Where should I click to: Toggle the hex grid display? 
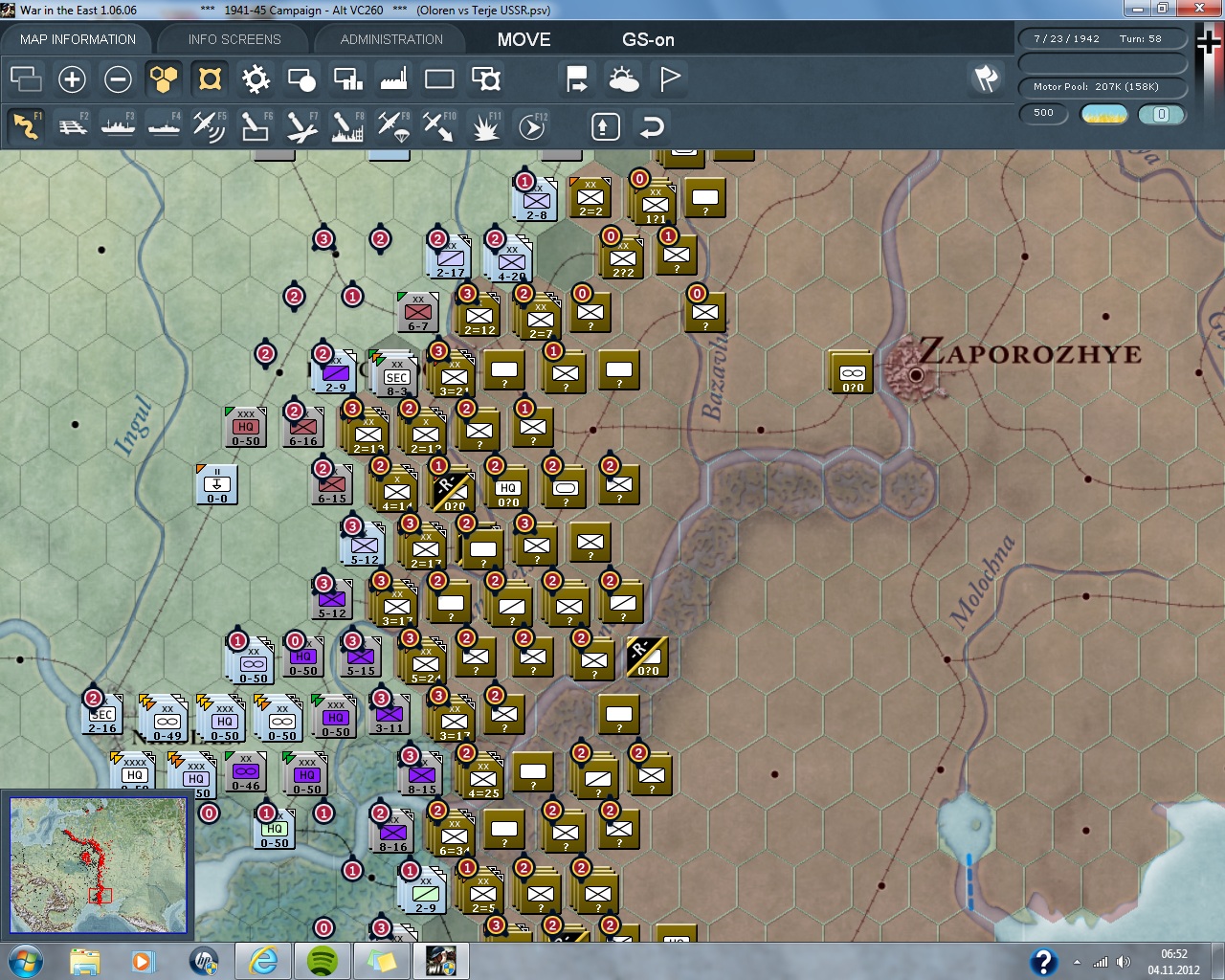(164, 78)
